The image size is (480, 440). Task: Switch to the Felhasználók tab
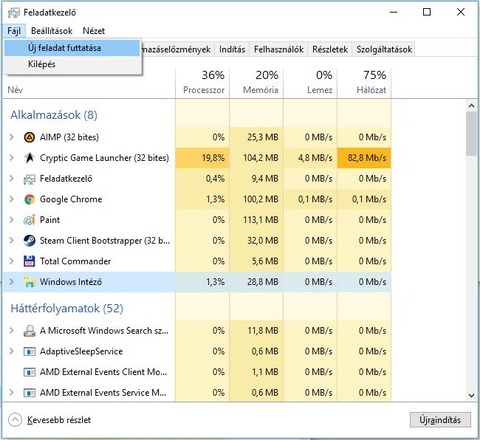pos(279,50)
